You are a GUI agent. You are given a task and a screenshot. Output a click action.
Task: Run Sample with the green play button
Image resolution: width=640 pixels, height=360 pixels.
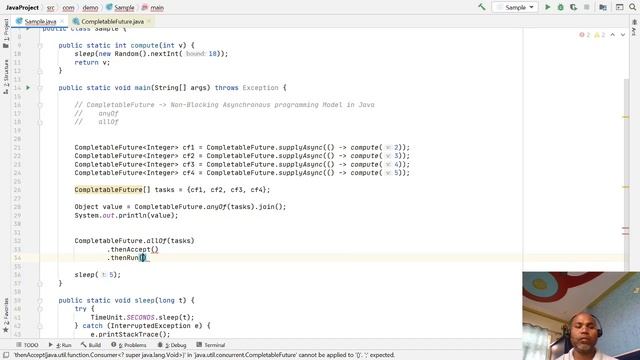point(548,7)
